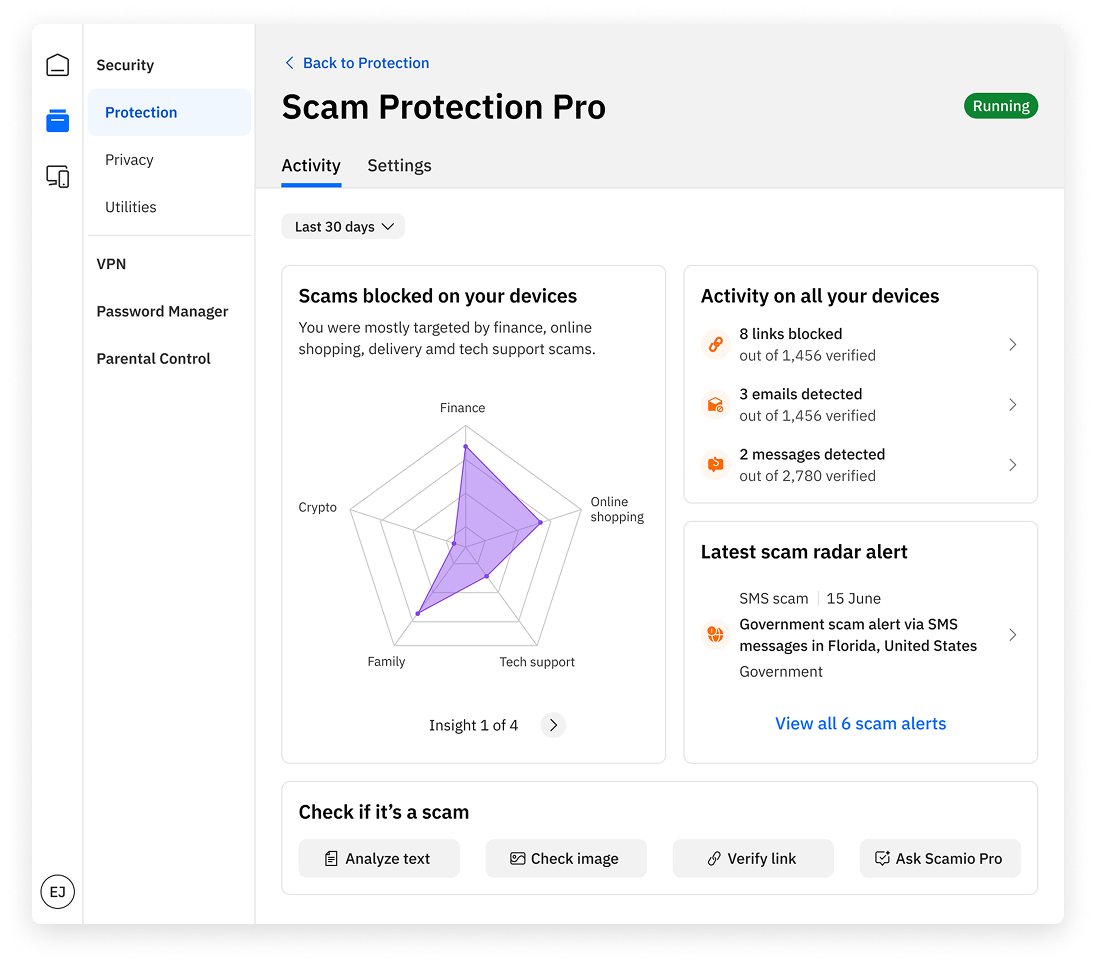Click the orange link icon beside links blocked
The width and height of the screenshot is (1096, 964).
(x=715, y=344)
